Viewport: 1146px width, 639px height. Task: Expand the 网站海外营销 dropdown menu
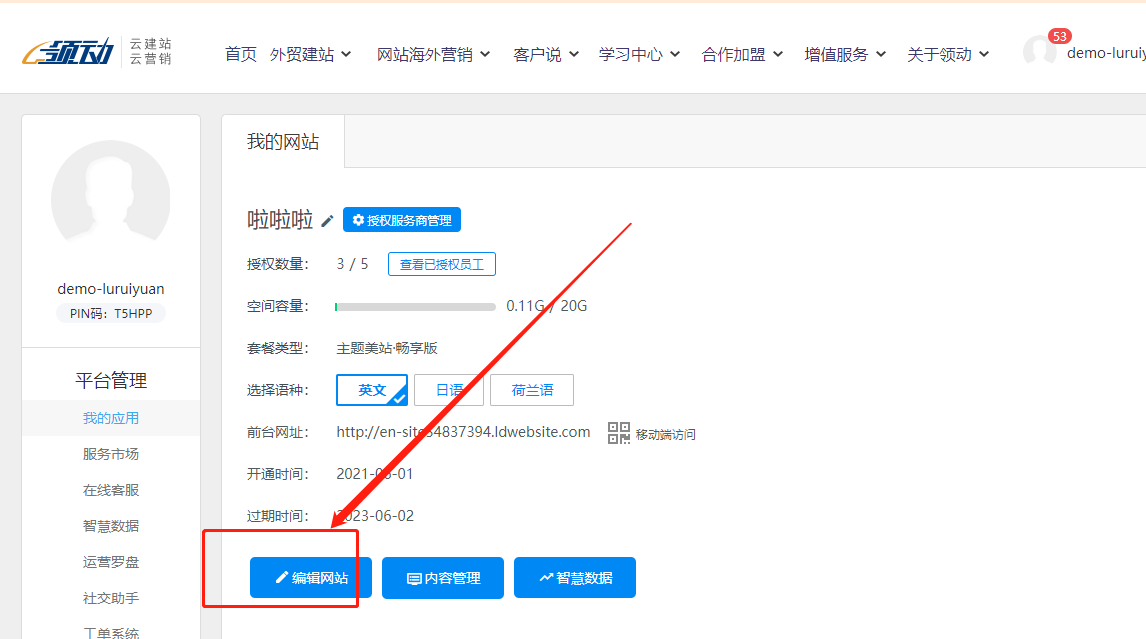pyautogui.click(x=433, y=54)
